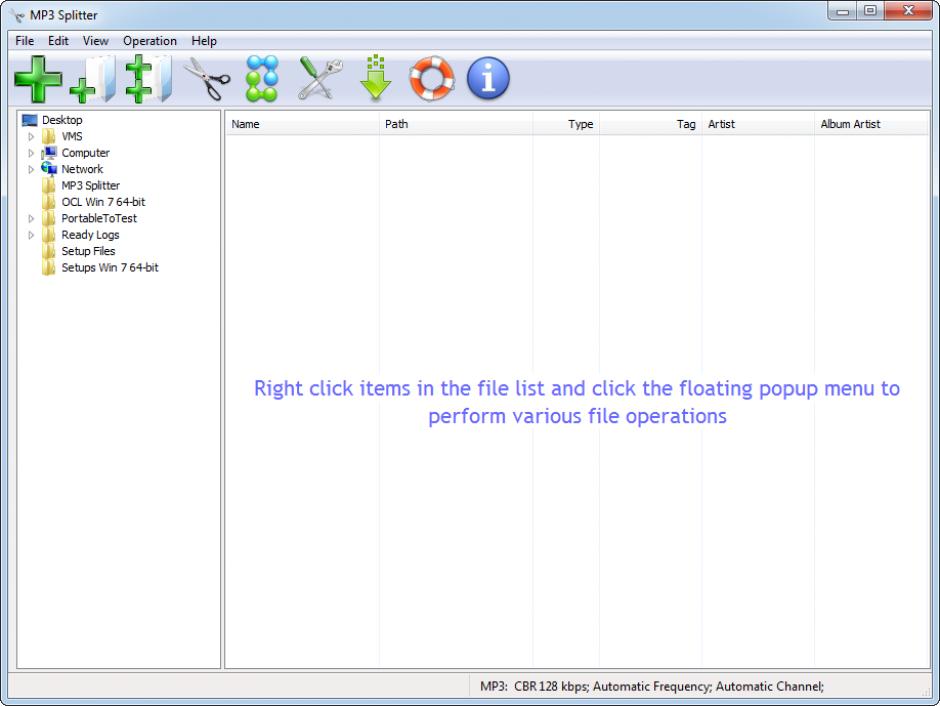
Task: Open the Operation menu
Action: [x=150, y=41]
